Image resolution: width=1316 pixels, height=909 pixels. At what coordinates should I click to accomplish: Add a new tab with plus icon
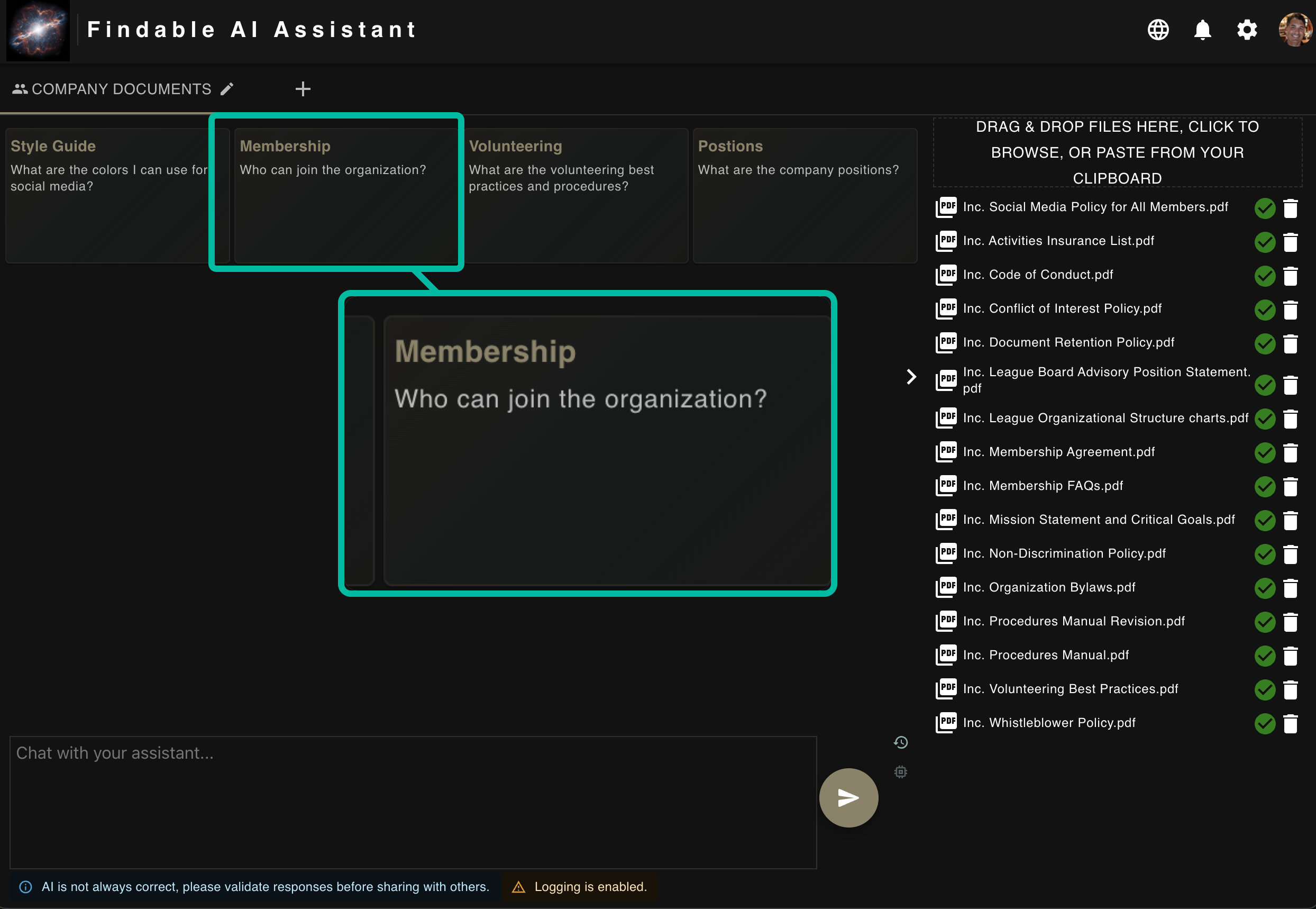303,89
